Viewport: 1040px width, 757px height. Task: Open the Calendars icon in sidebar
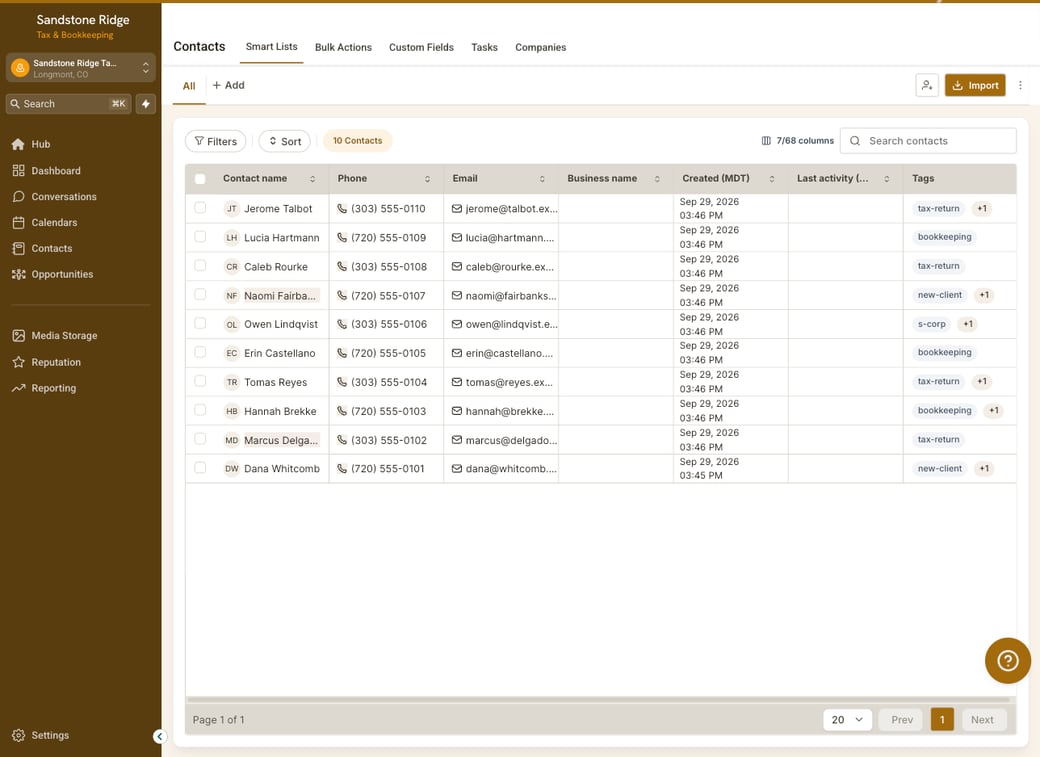tap(18, 222)
